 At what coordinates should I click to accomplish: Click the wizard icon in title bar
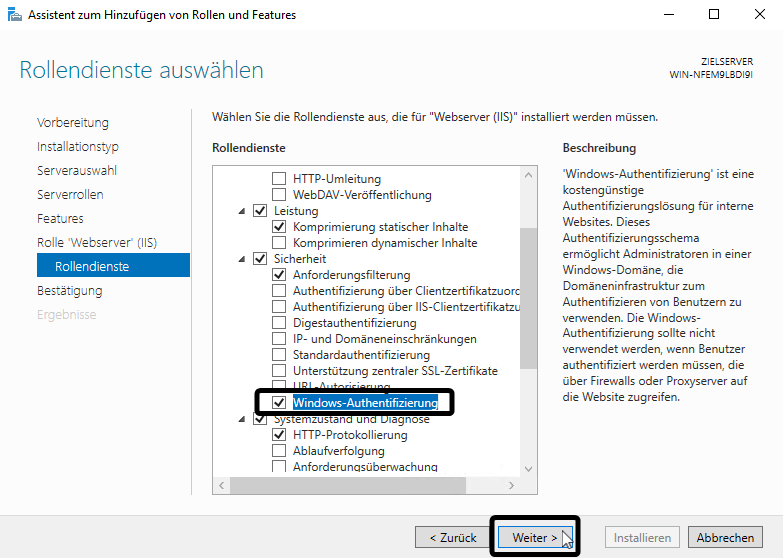click(14, 14)
